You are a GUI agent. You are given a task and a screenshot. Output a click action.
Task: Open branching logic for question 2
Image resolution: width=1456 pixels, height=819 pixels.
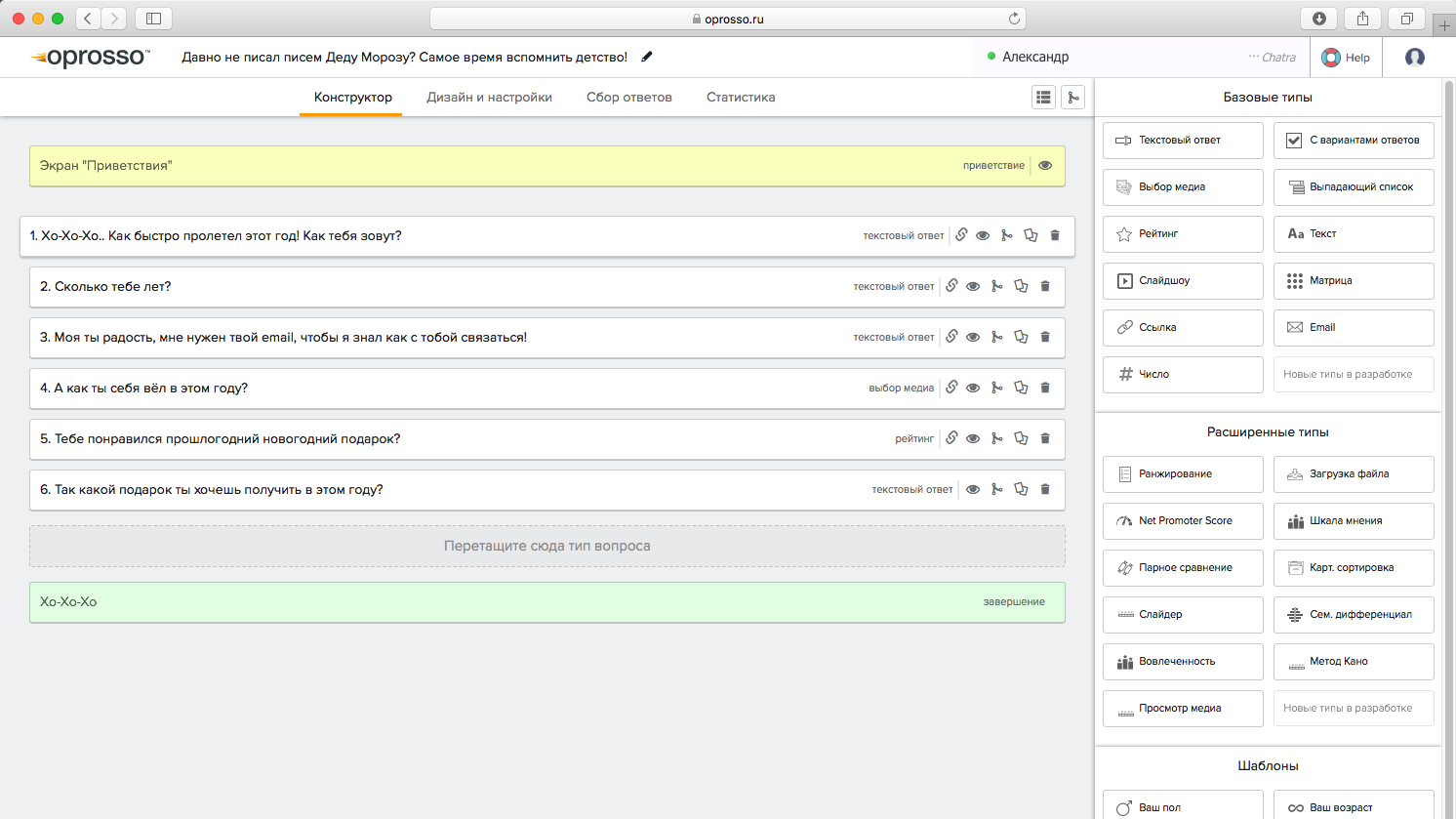[996, 286]
